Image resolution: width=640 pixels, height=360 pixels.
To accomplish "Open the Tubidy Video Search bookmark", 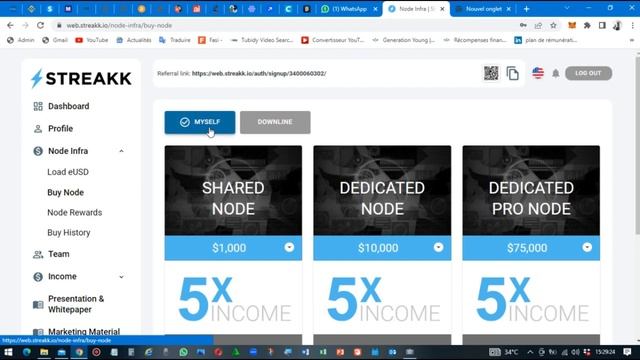I will pyautogui.click(x=262, y=40).
